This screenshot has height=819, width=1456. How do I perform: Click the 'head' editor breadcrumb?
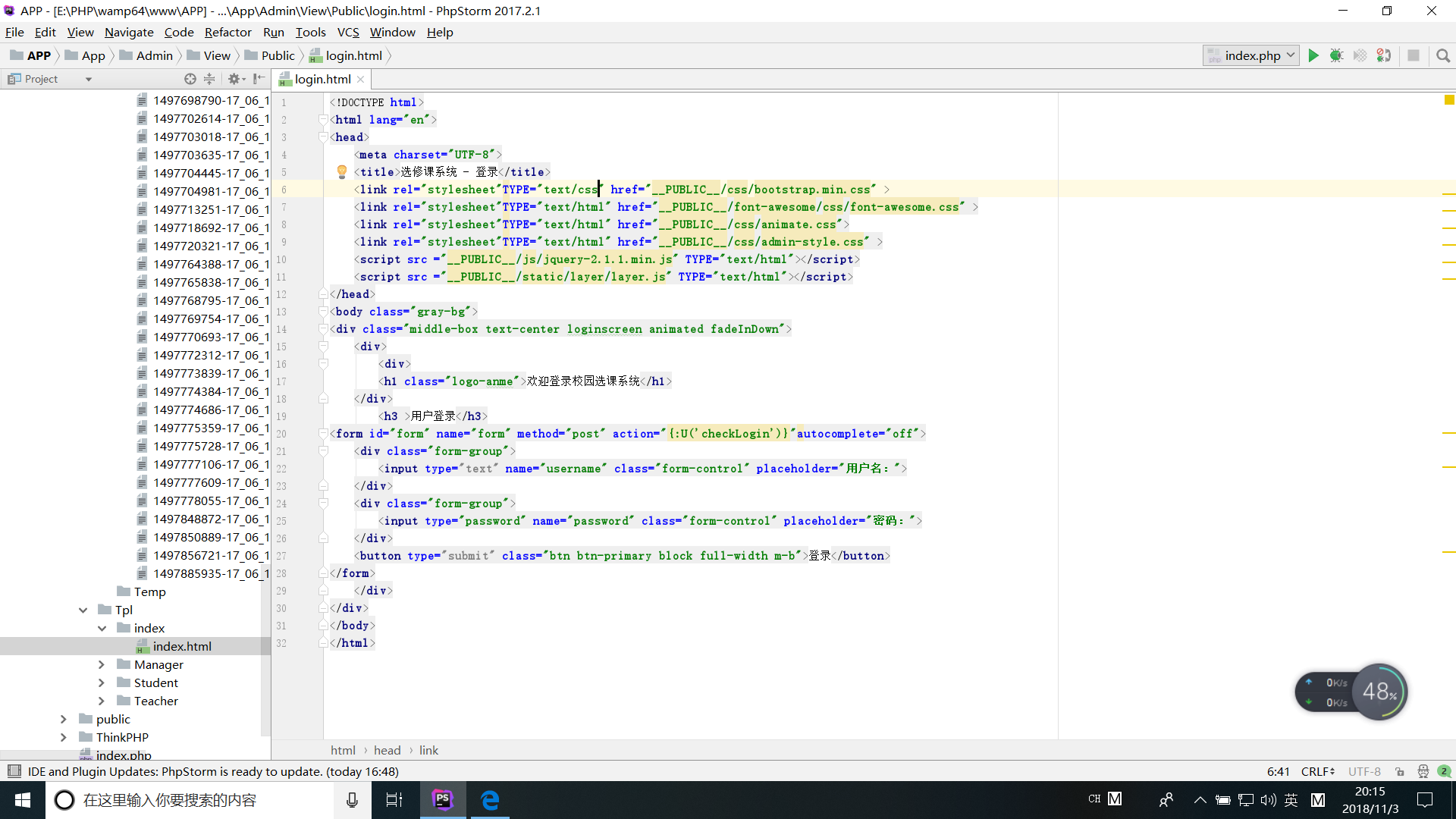[387, 750]
